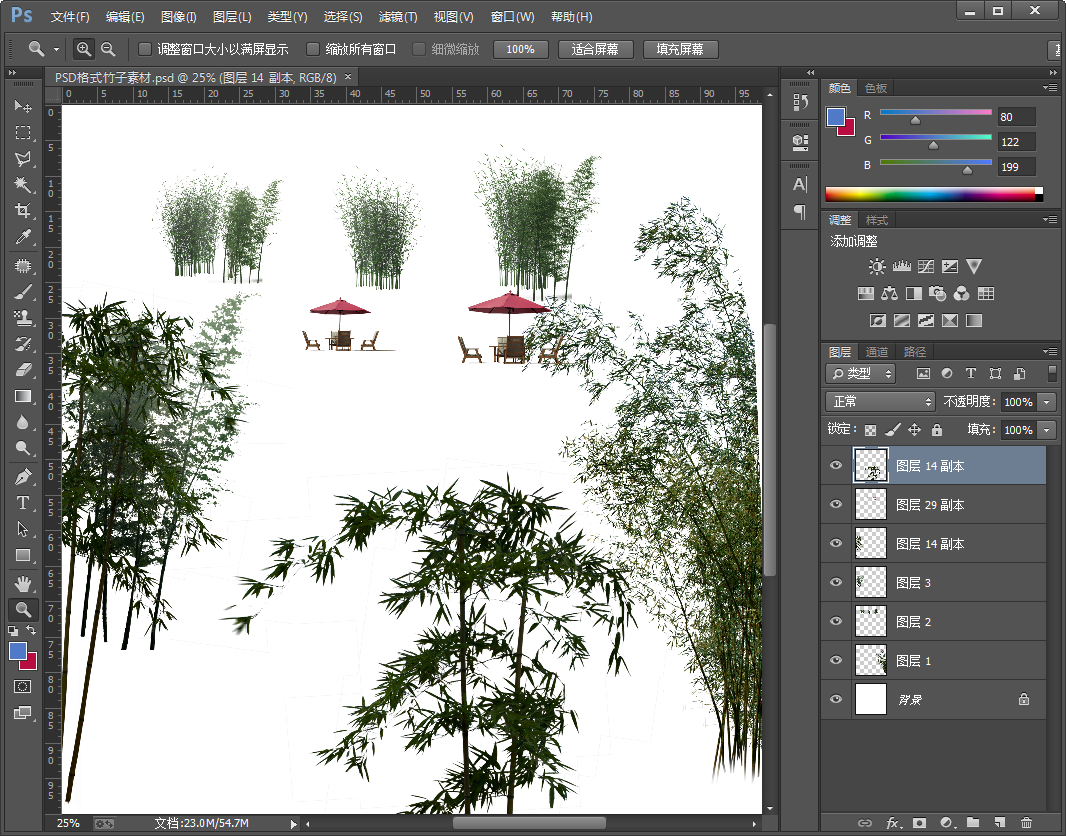Screen dimensions: 1066x836
Task: Select the Magic Wand tool
Action: (x=22, y=185)
